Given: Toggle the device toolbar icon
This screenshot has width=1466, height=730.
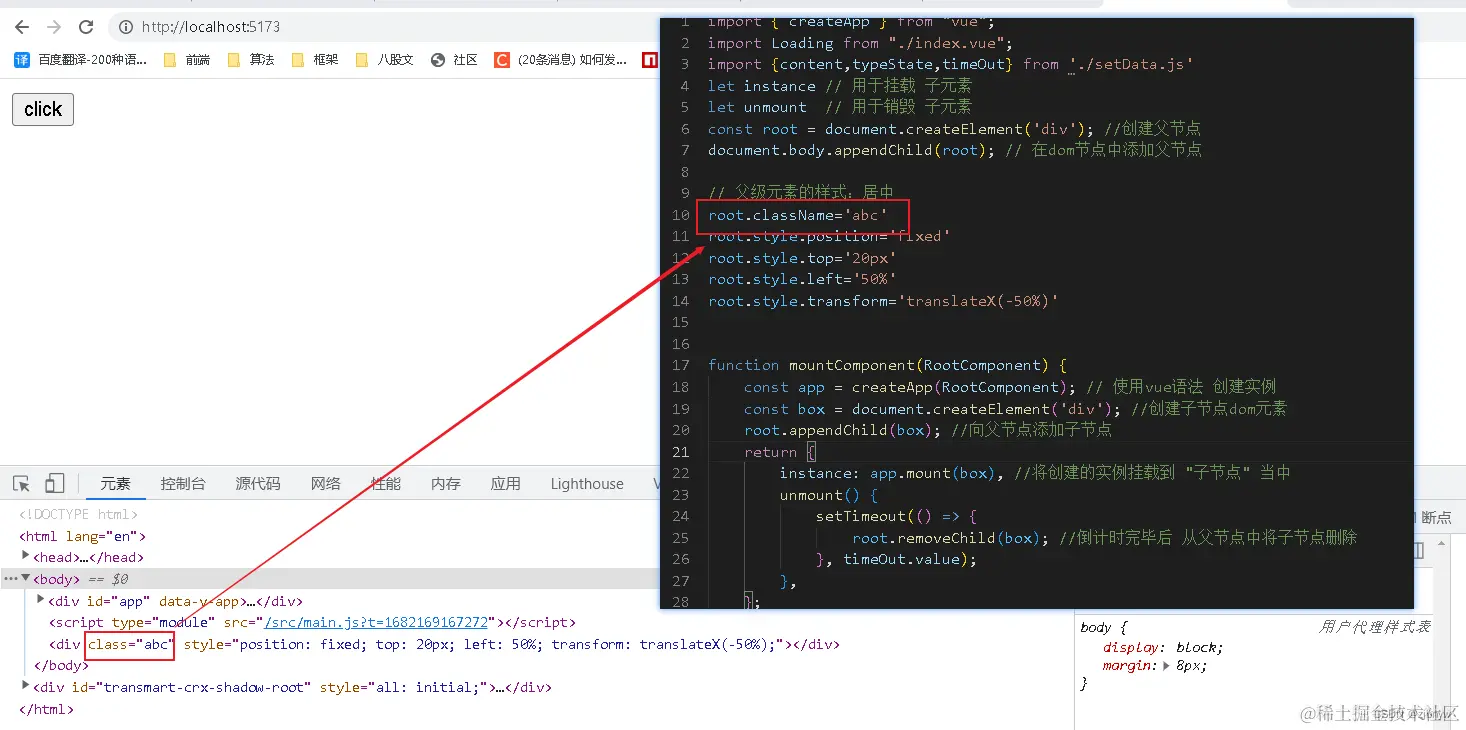Looking at the screenshot, I should [54, 484].
